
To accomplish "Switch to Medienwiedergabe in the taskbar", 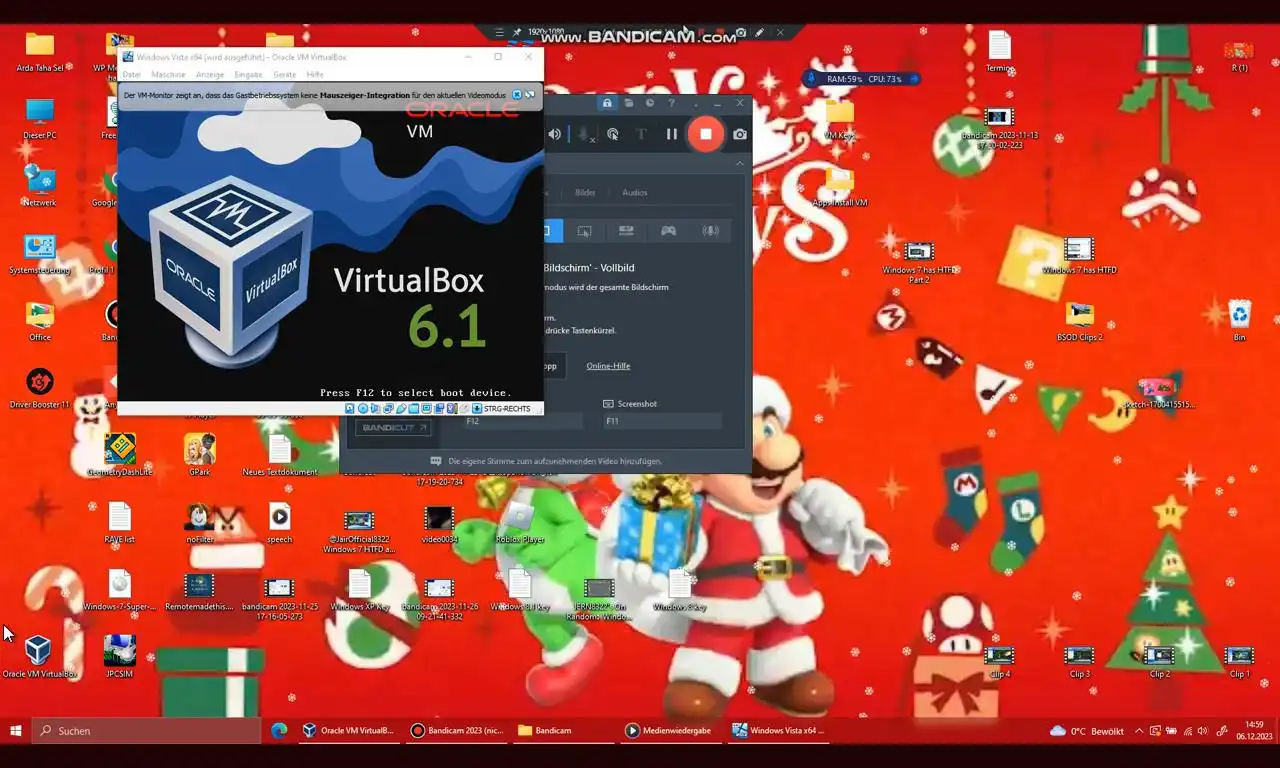I will (x=669, y=731).
